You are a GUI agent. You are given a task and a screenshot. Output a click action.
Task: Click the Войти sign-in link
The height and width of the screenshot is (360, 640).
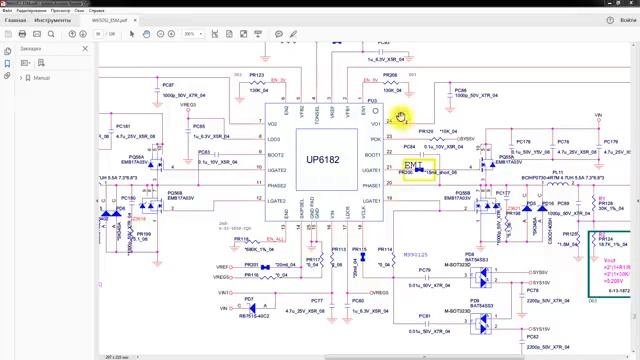point(628,20)
